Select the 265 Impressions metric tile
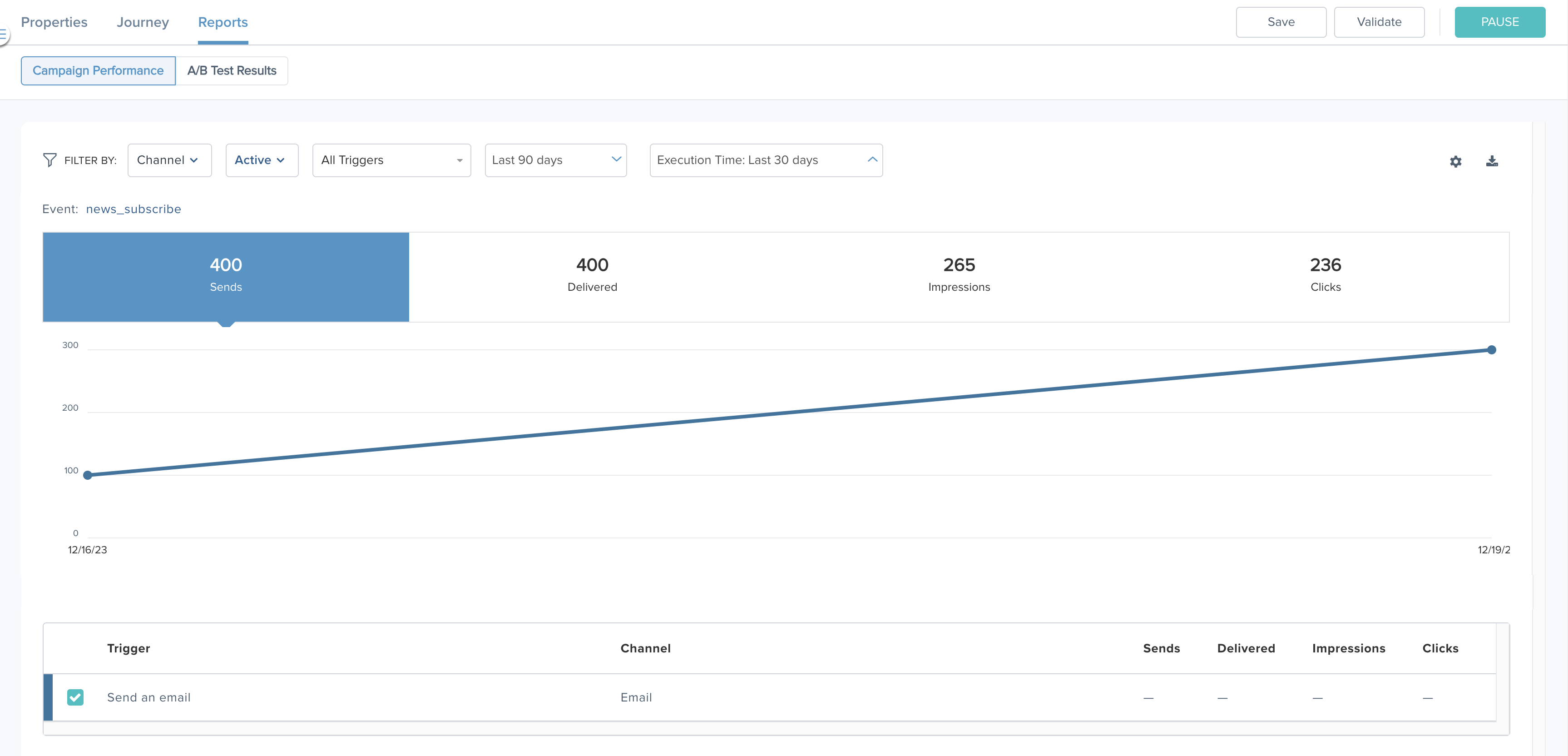1568x756 pixels. [959, 277]
